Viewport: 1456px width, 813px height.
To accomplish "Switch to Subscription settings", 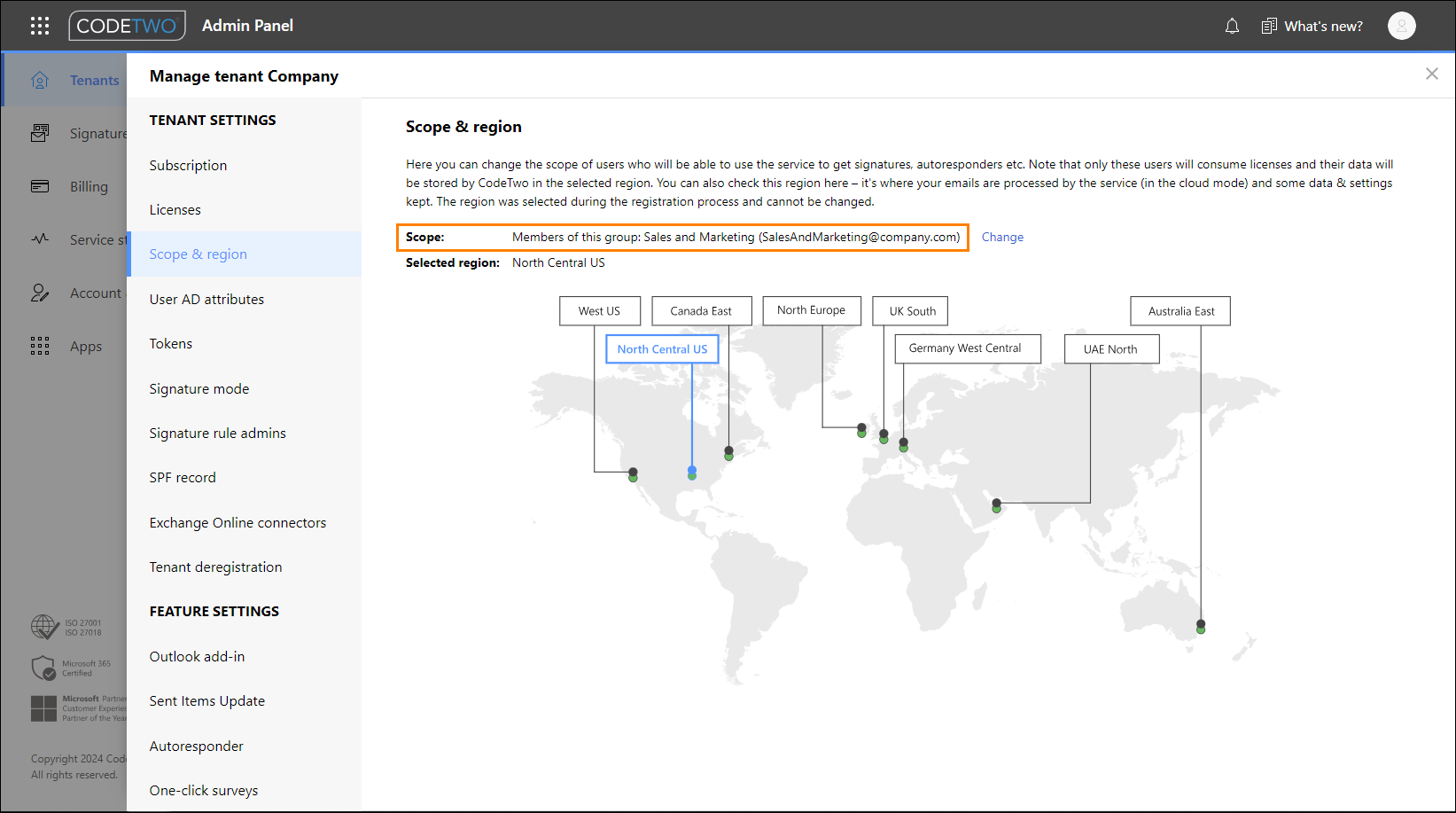I will pyautogui.click(x=188, y=165).
